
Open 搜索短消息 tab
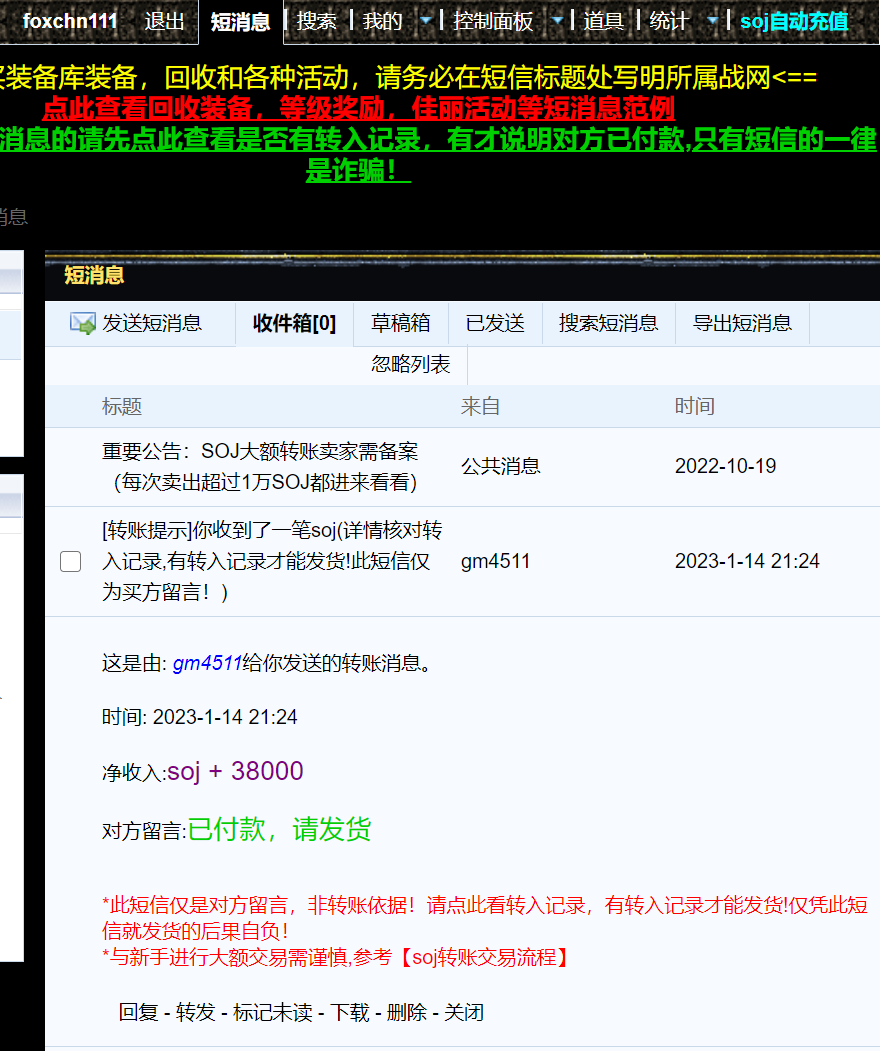[608, 323]
